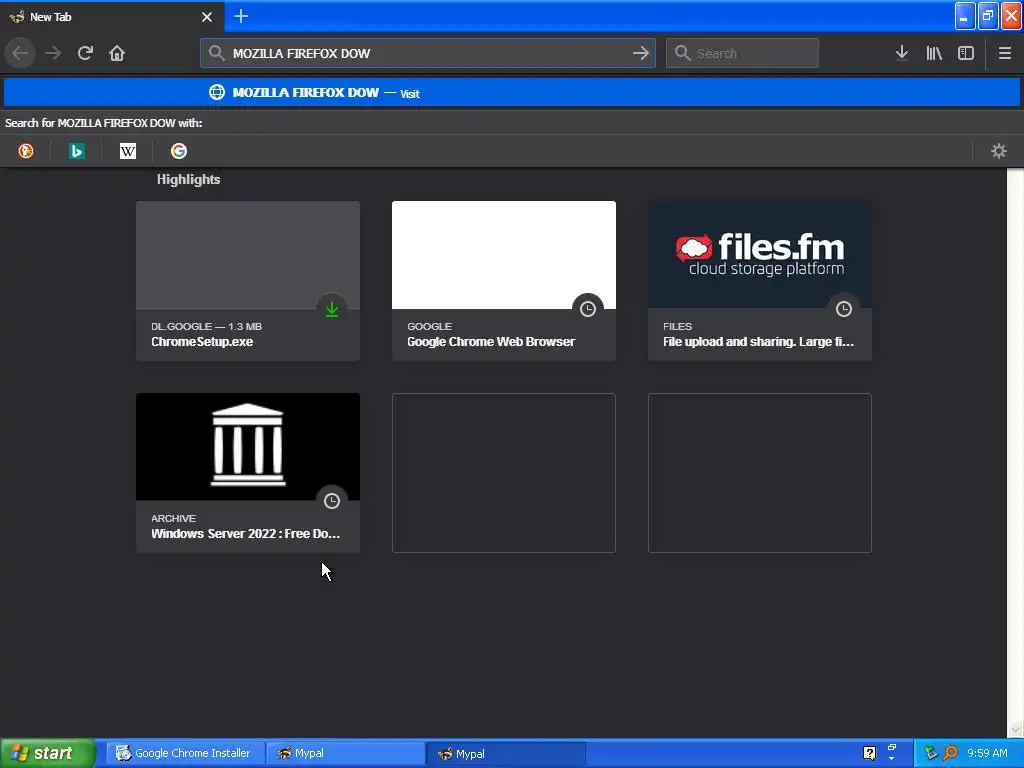Click the Highlights section heading
Viewport: 1024px width, 768px height.
[x=188, y=180]
